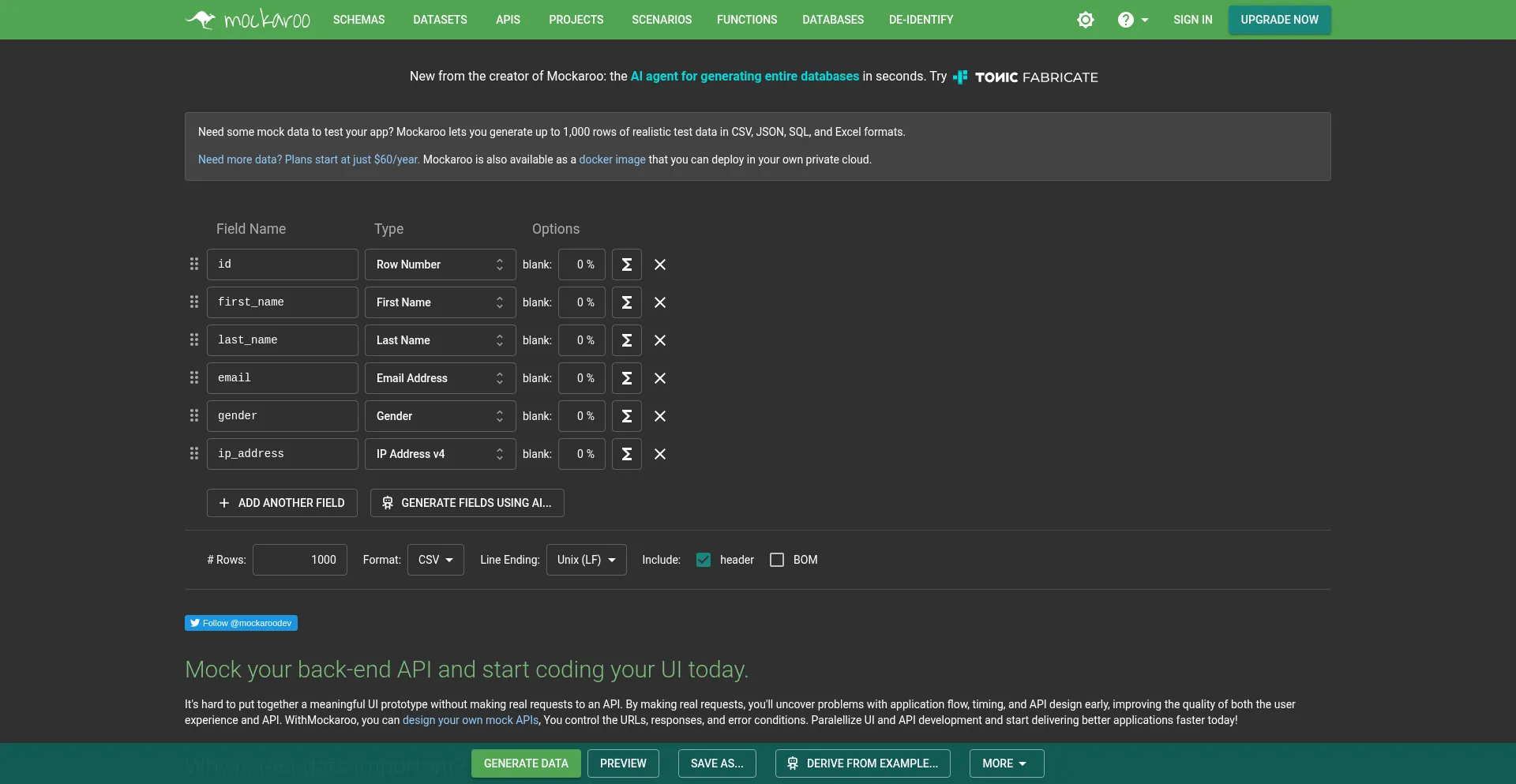Open the CSV format dropdown
The width and height of the screenshot is (1516, 784).
[436, 560]
